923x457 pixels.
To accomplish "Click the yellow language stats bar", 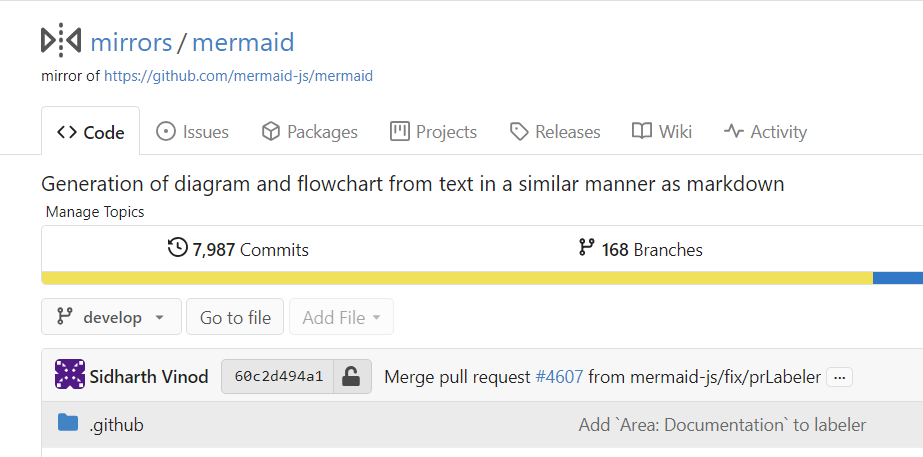I will coord(457,278).
